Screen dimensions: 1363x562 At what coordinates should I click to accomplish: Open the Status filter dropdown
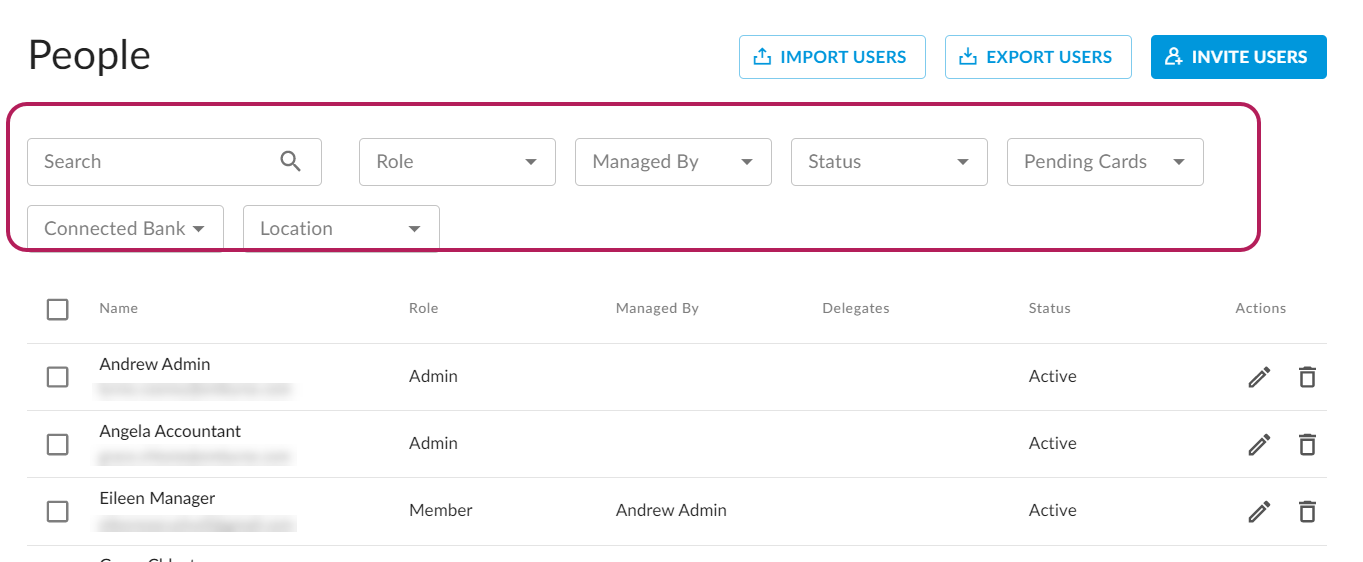[x=889, y=162]
